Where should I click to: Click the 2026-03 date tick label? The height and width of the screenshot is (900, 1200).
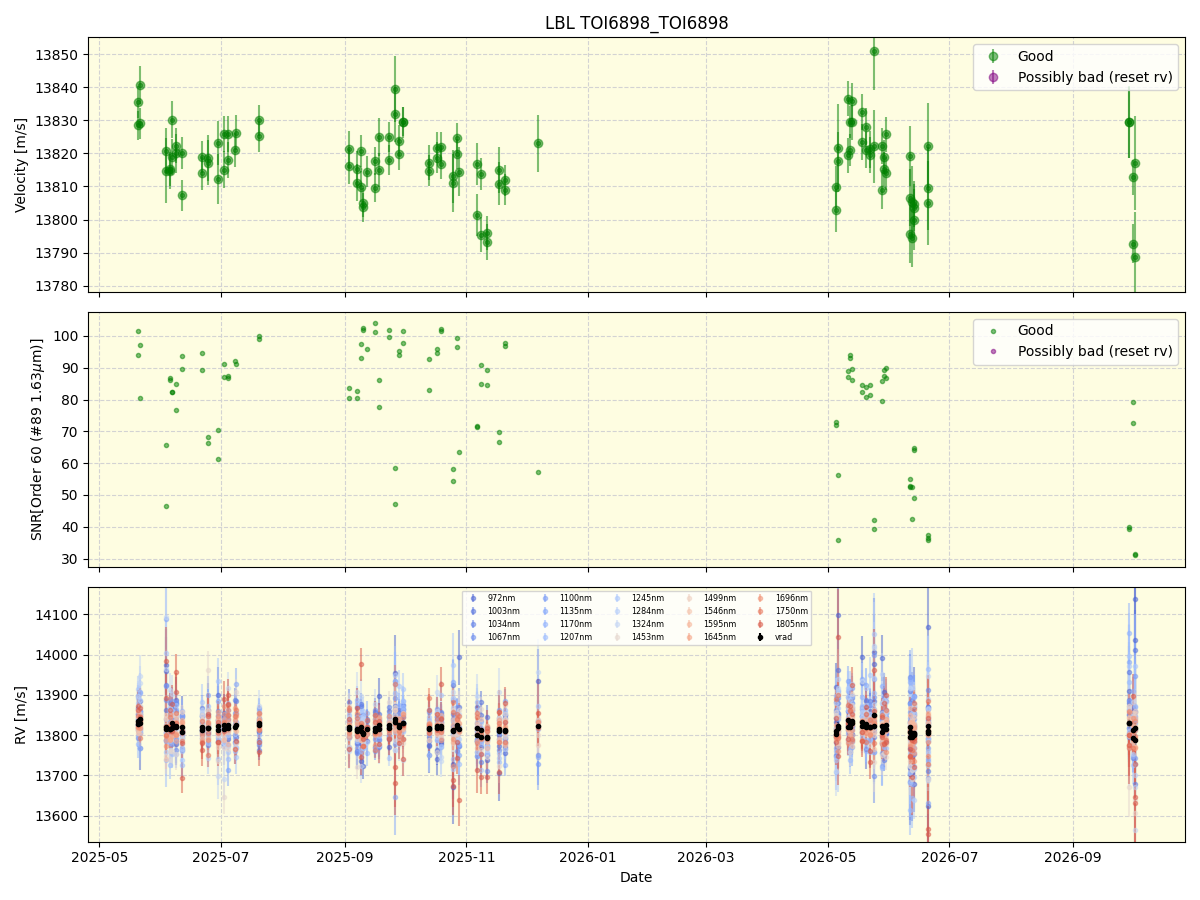tap(706, 856)
